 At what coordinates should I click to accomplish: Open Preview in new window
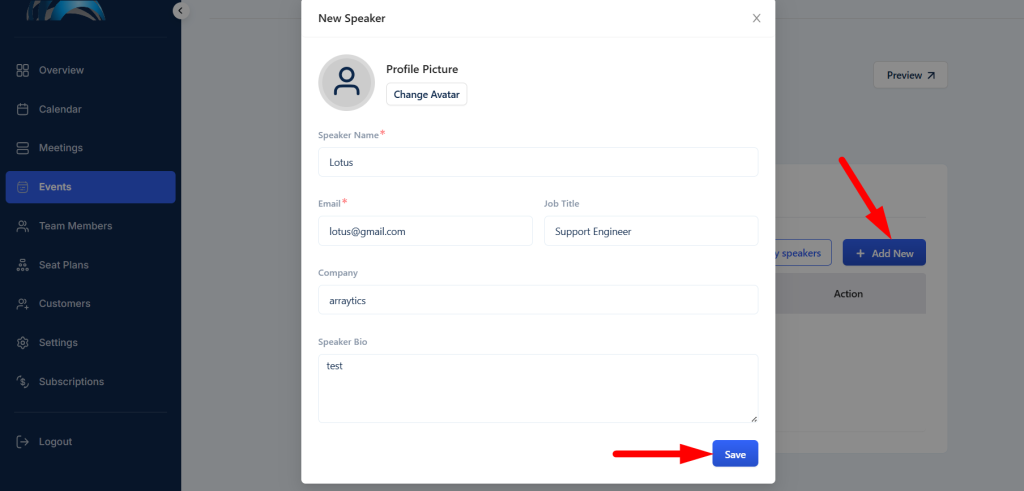point(910,75)
